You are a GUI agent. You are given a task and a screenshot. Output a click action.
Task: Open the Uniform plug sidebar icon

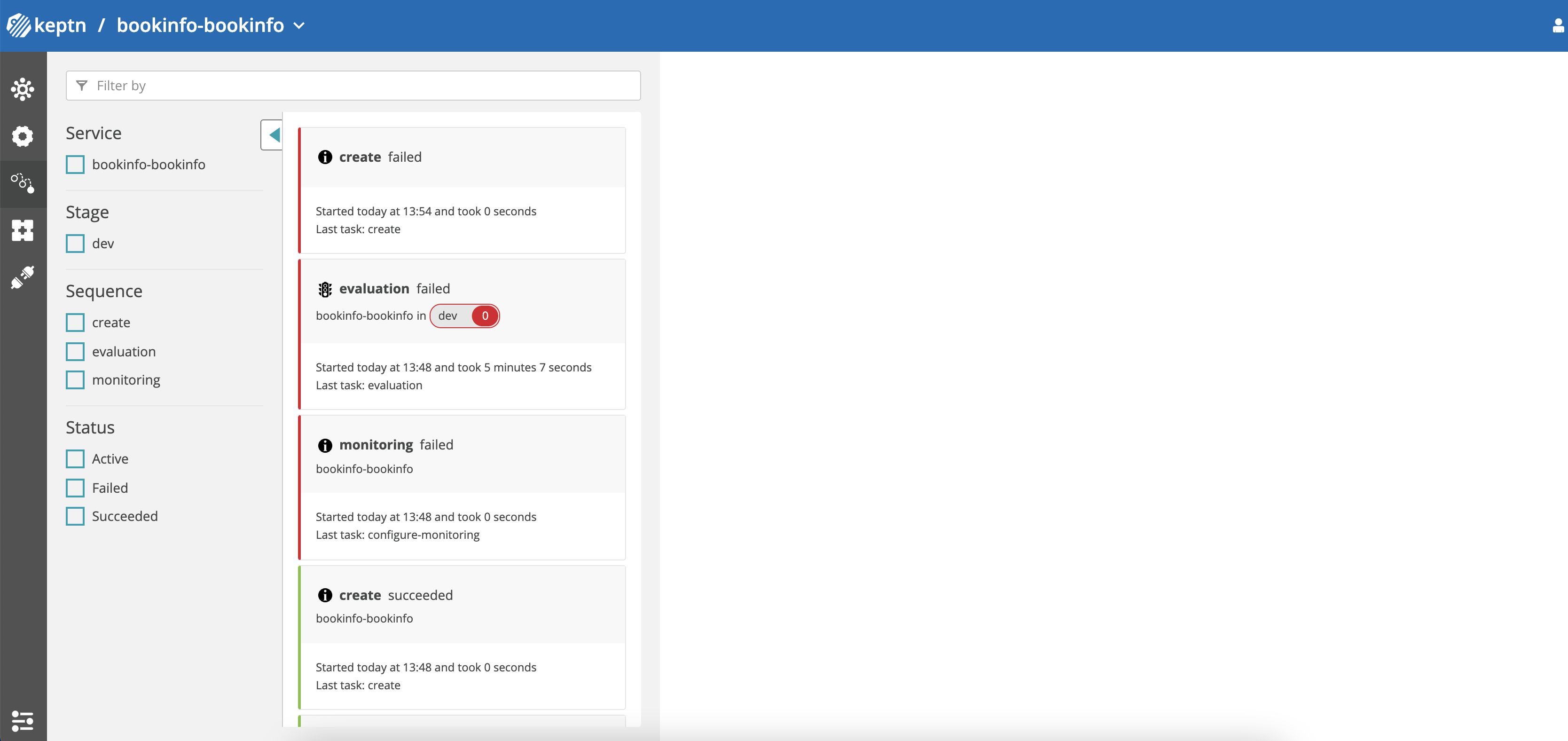coord(23,277)
